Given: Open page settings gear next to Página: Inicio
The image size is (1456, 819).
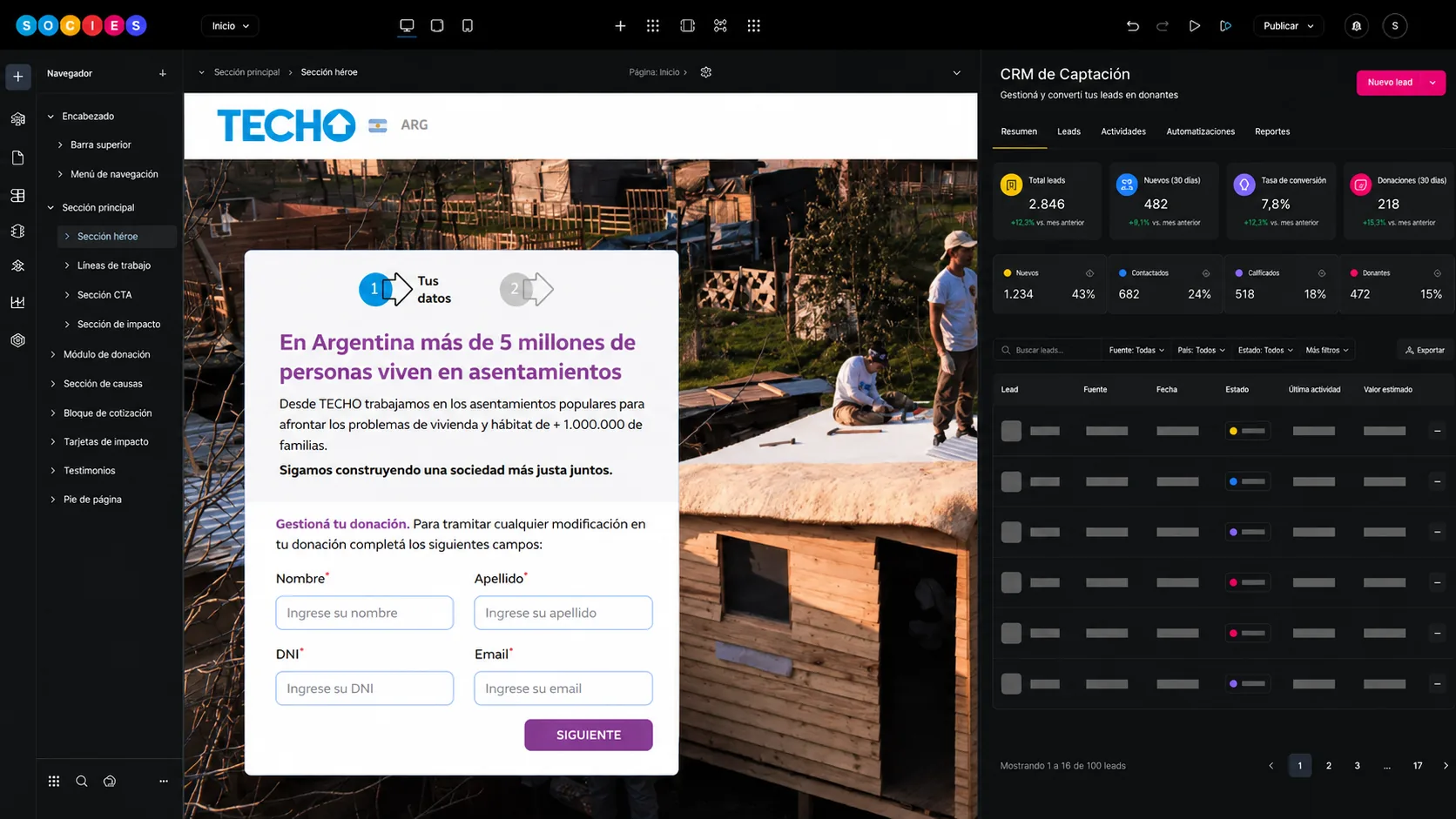Looking at the screenshot, I should pyautogui.click(x=706, y=72).
